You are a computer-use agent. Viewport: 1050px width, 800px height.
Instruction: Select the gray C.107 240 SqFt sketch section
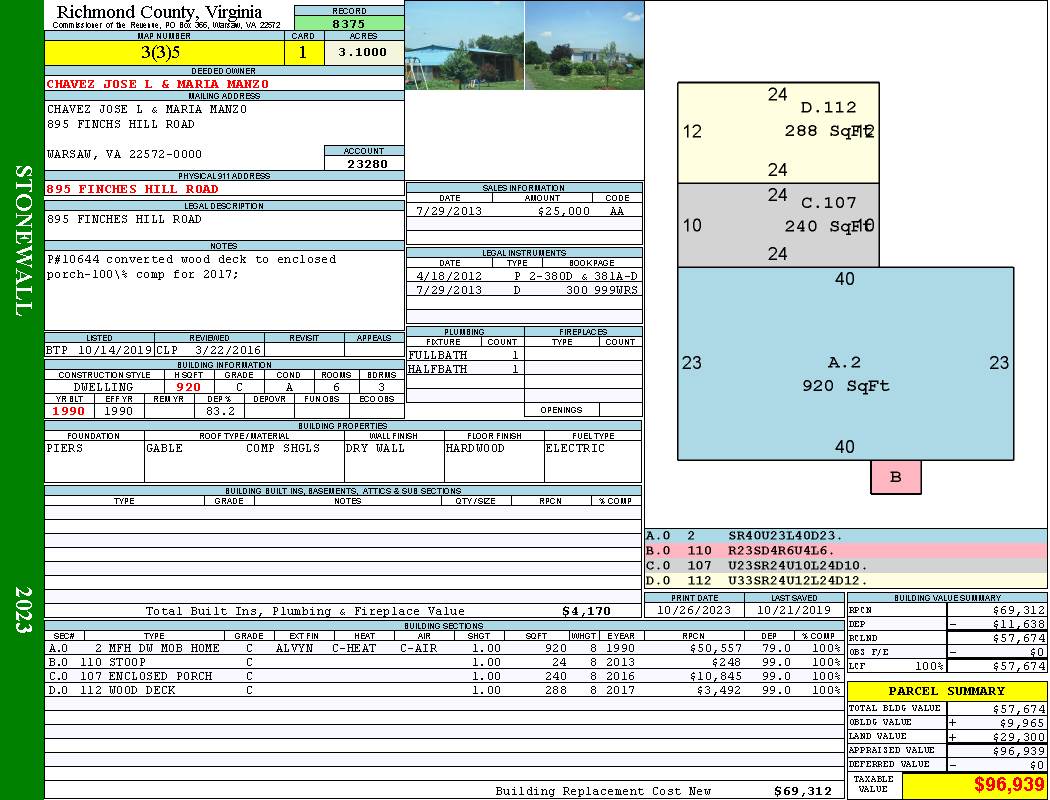(x=778, y=225)
